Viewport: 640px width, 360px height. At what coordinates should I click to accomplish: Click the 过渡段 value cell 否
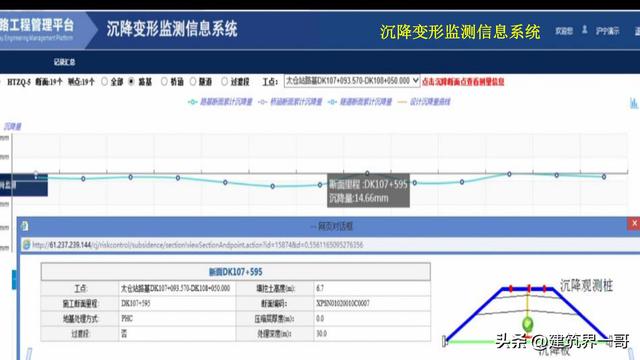pos(177,333)
